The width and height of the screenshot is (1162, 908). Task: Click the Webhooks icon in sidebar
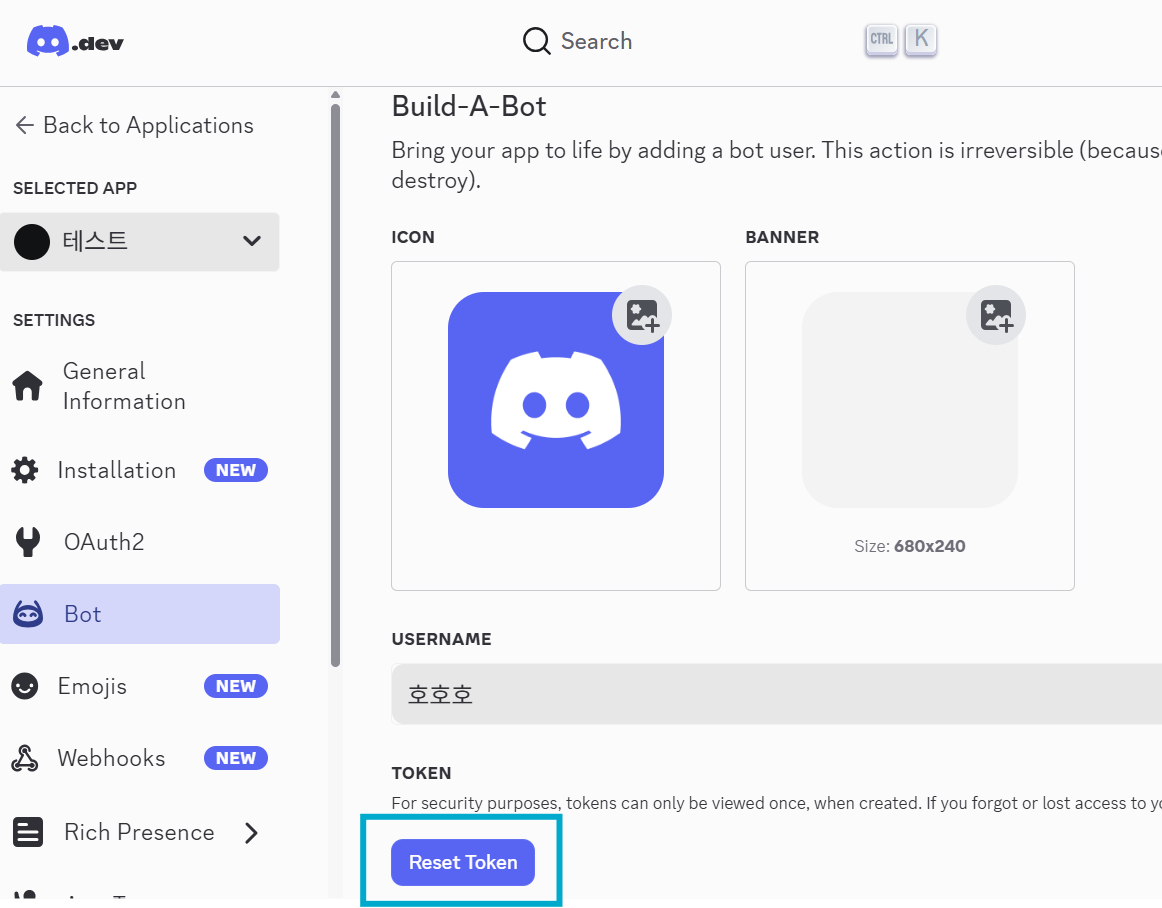click(25, 759)
